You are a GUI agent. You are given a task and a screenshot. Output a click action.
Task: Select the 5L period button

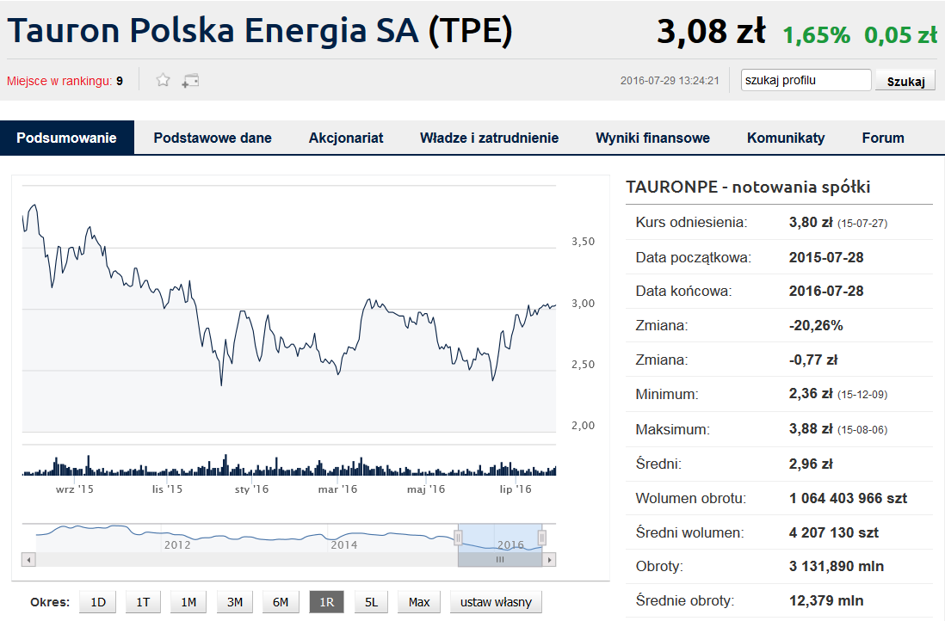coord(371,602)
